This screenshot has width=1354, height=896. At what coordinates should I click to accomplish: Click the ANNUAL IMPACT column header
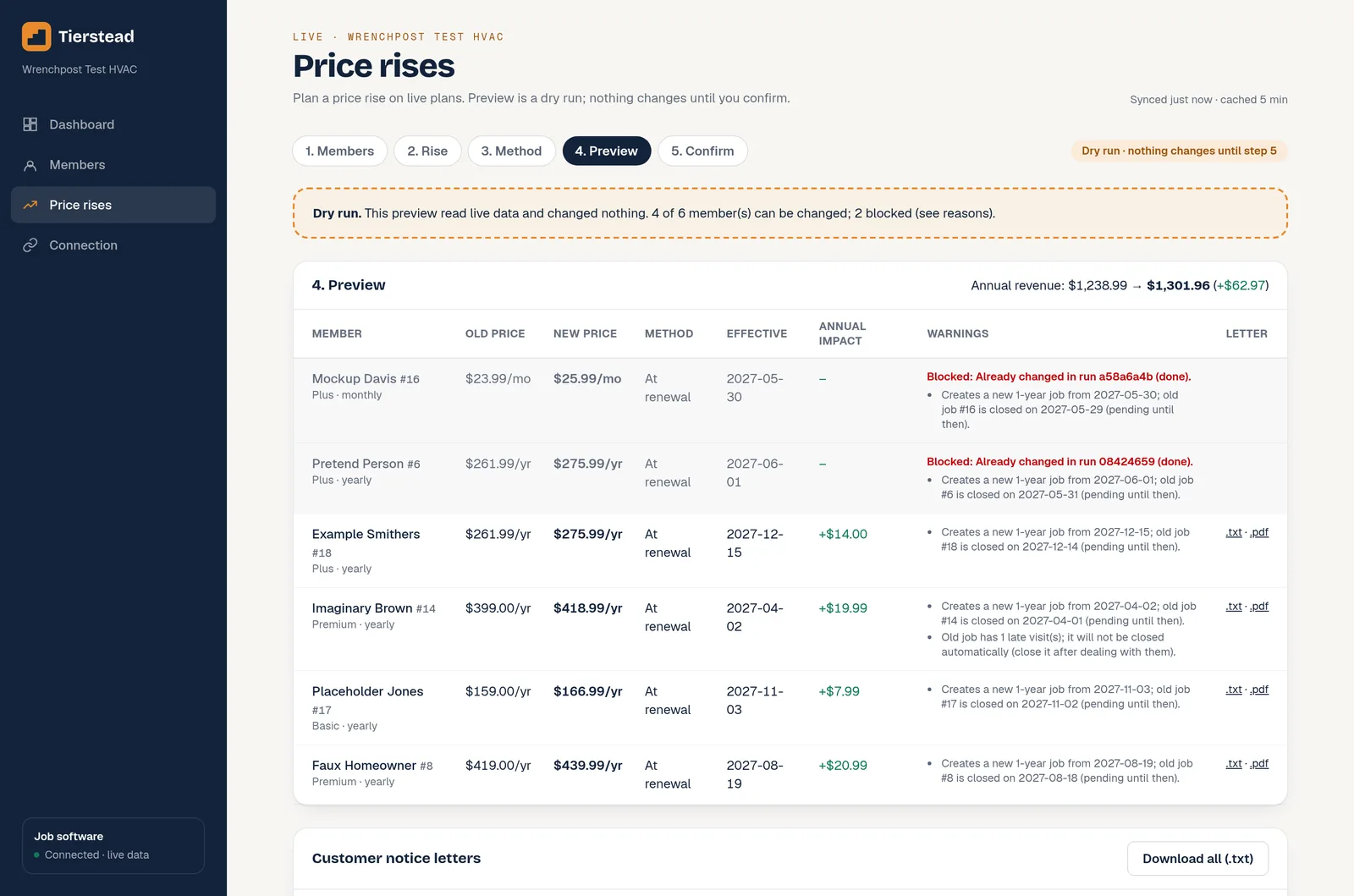[842, 333]
